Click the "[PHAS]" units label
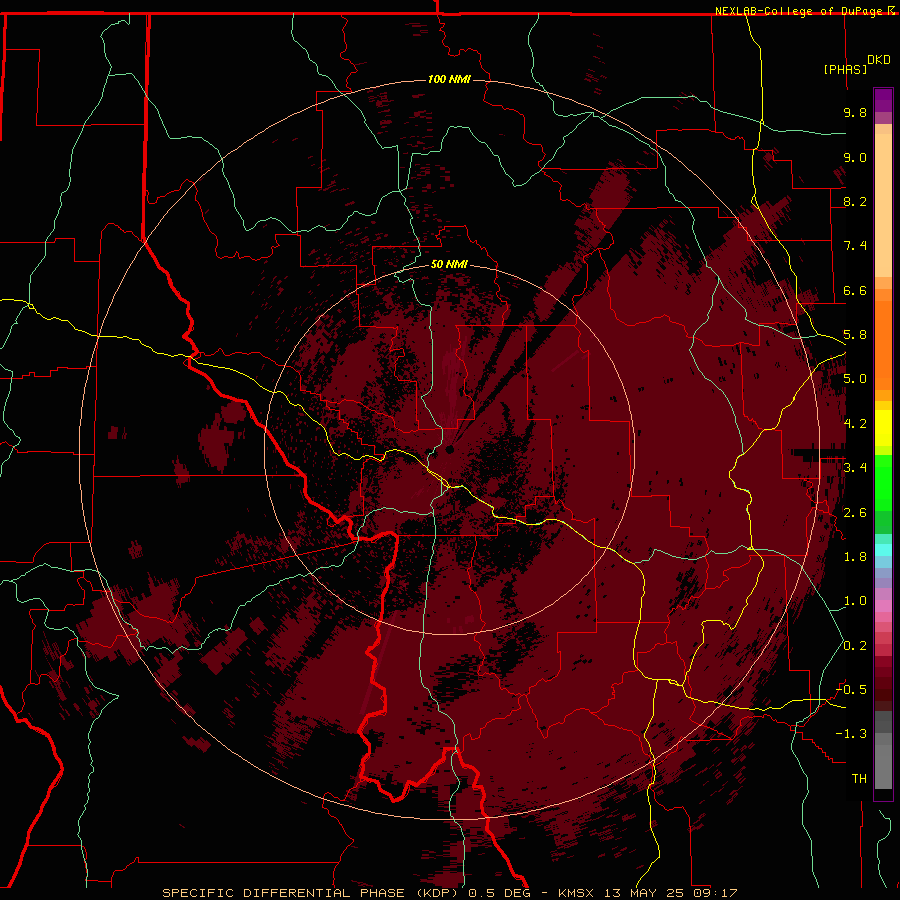This screenshot has width=900, height=900. pyautogui.click(x=845, y=69)
